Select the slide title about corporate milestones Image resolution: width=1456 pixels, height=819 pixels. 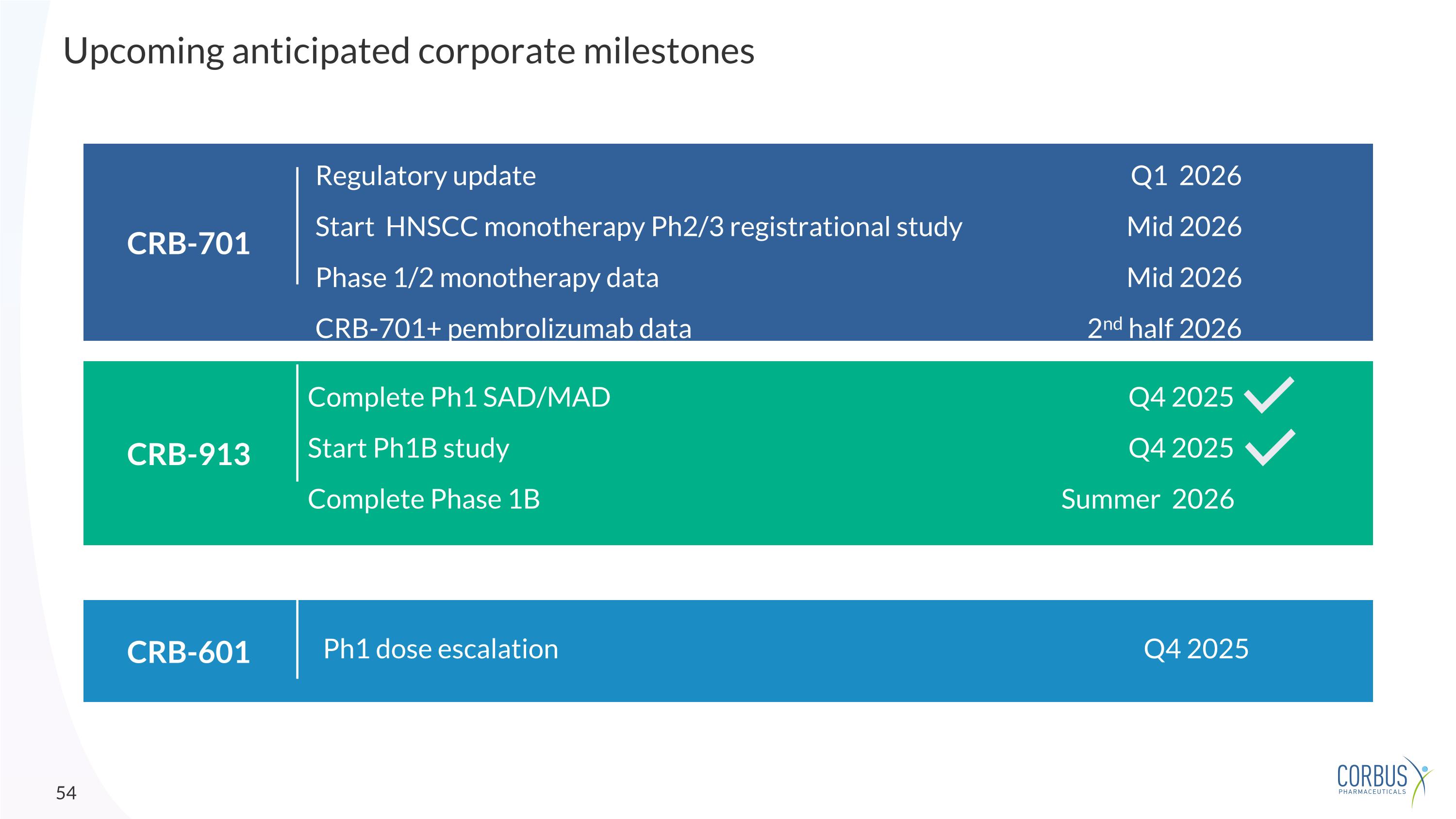point(409,51)
